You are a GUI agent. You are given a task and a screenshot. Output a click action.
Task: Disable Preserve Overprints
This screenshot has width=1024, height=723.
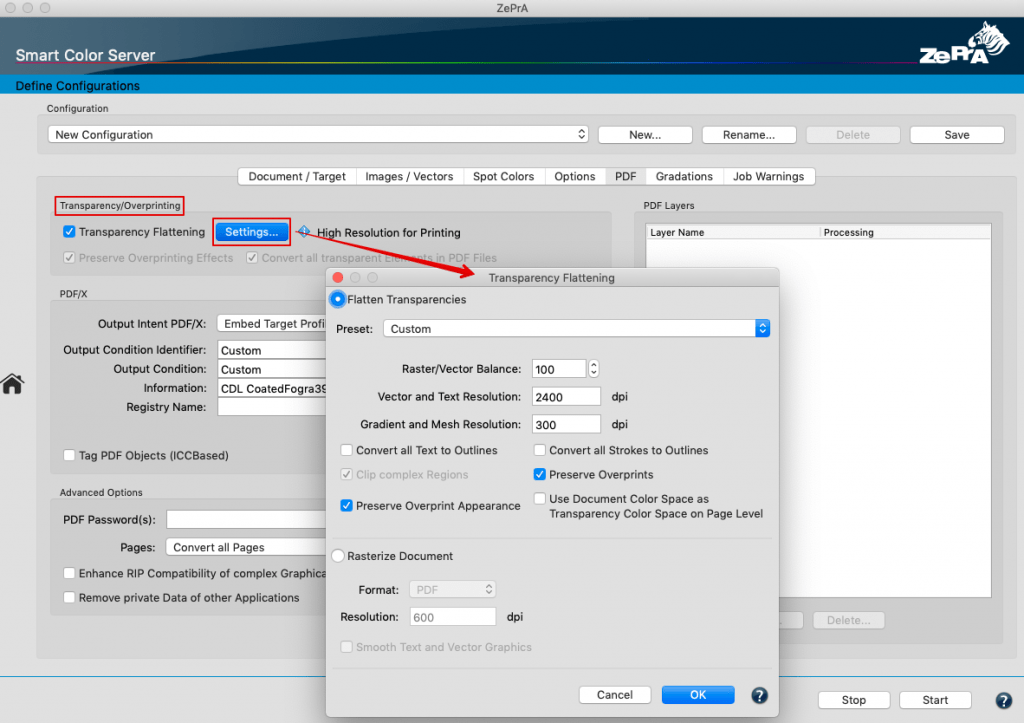(x=539, y=474)
